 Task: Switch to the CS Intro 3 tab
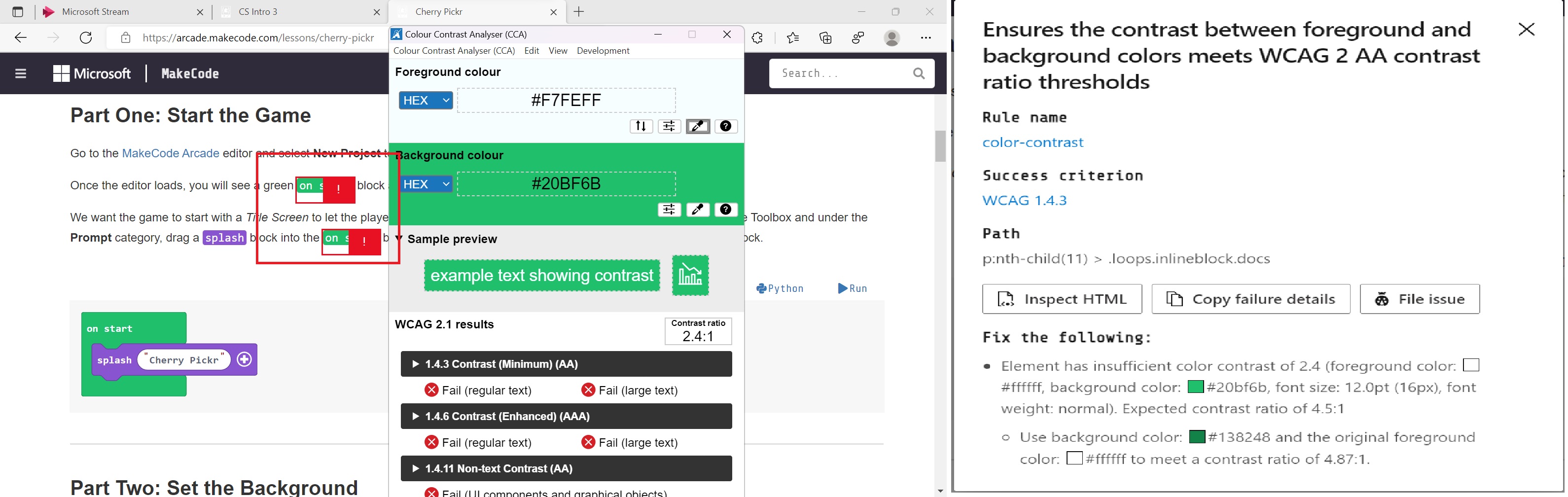pos(299,11)
